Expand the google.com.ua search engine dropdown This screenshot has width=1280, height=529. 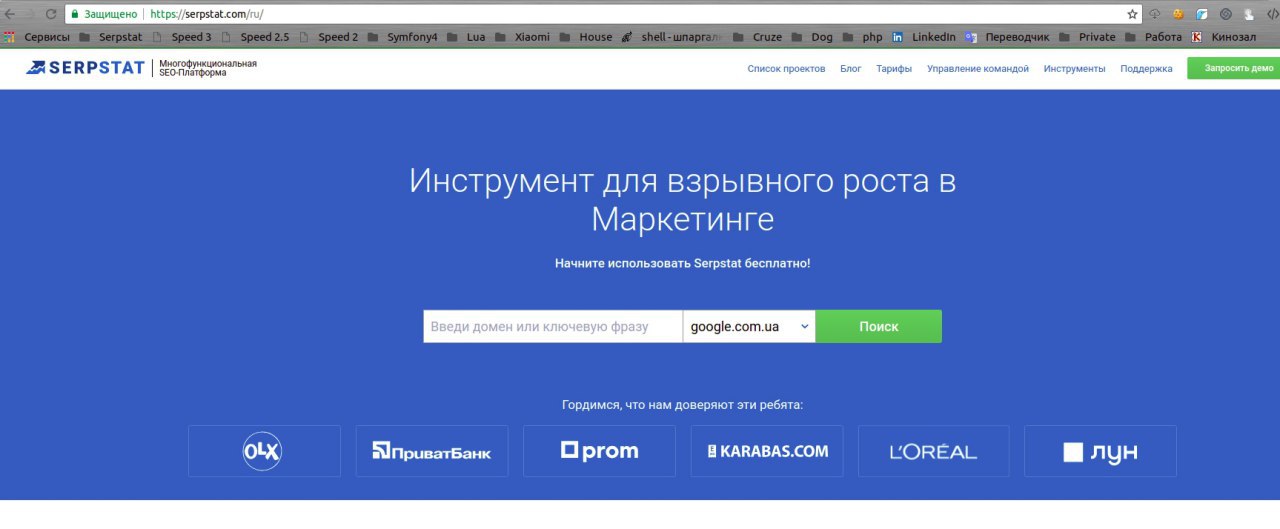(749, 326)
